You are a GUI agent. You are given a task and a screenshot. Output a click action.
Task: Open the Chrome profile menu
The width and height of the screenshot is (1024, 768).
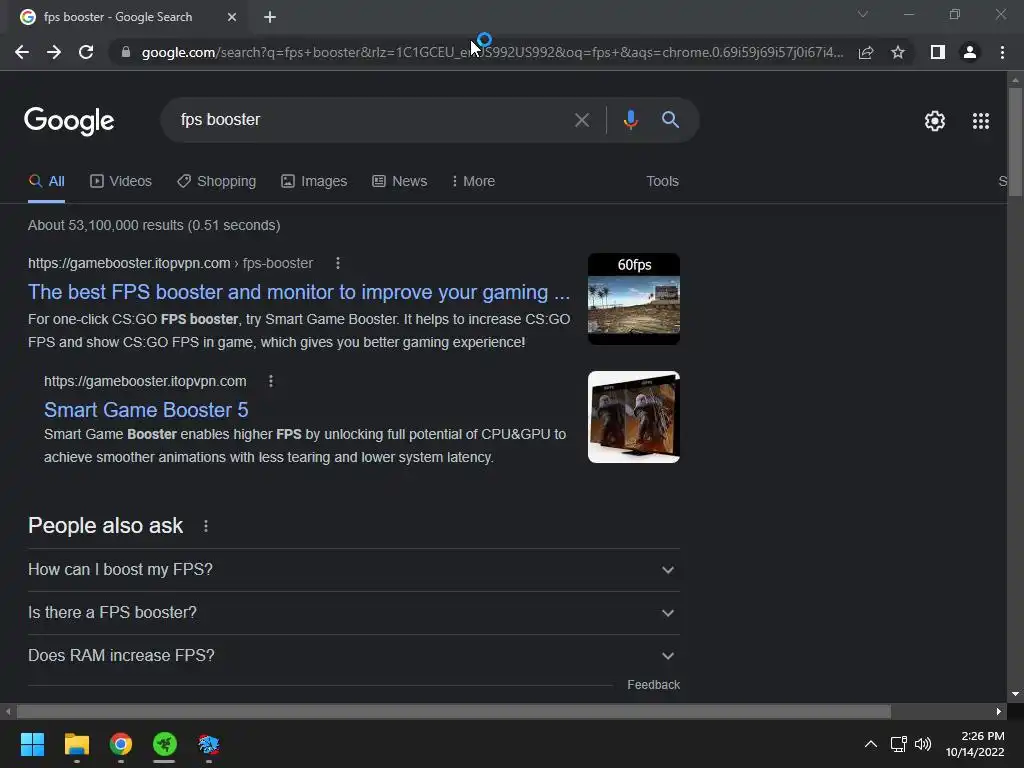(x=970, y=52)
